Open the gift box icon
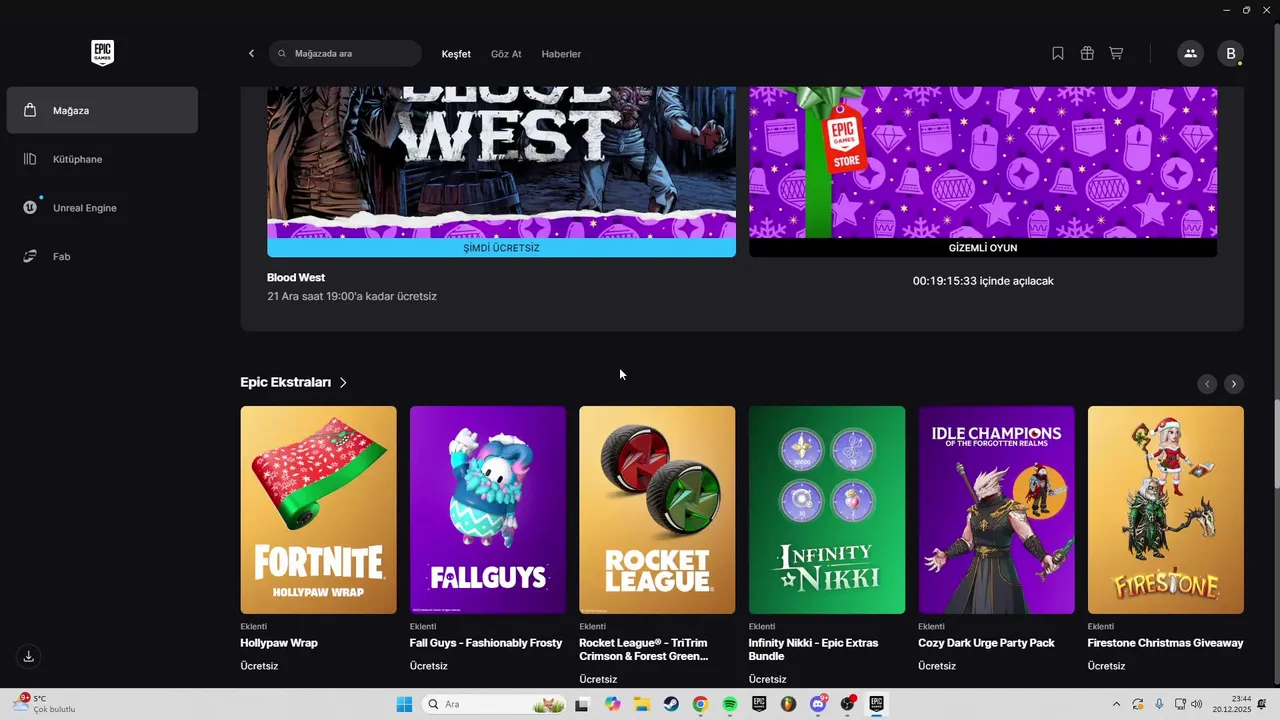 pyautogui.click(x=1087, y=54)
